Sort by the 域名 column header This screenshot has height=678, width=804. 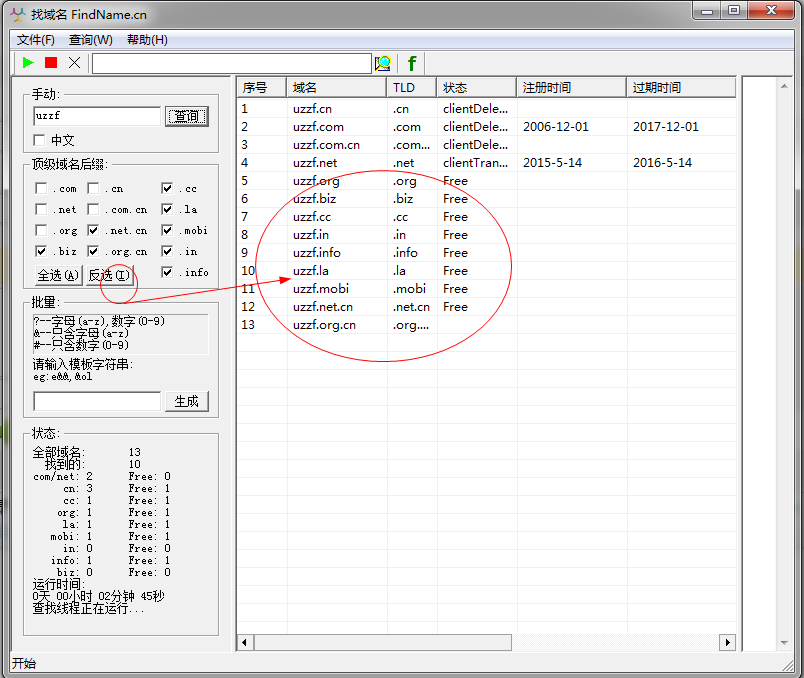pos(336,88)
